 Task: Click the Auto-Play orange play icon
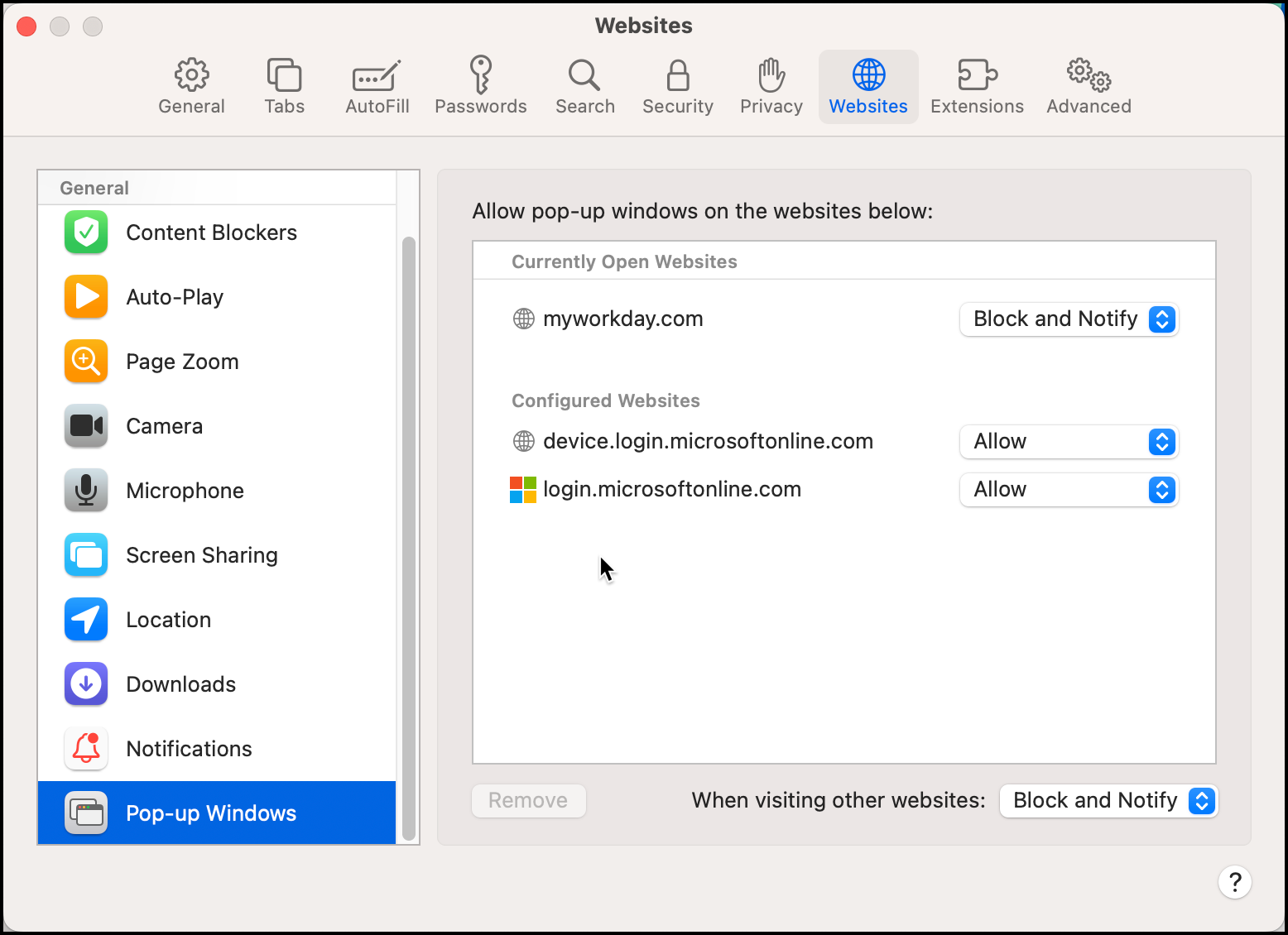(86, 297)
